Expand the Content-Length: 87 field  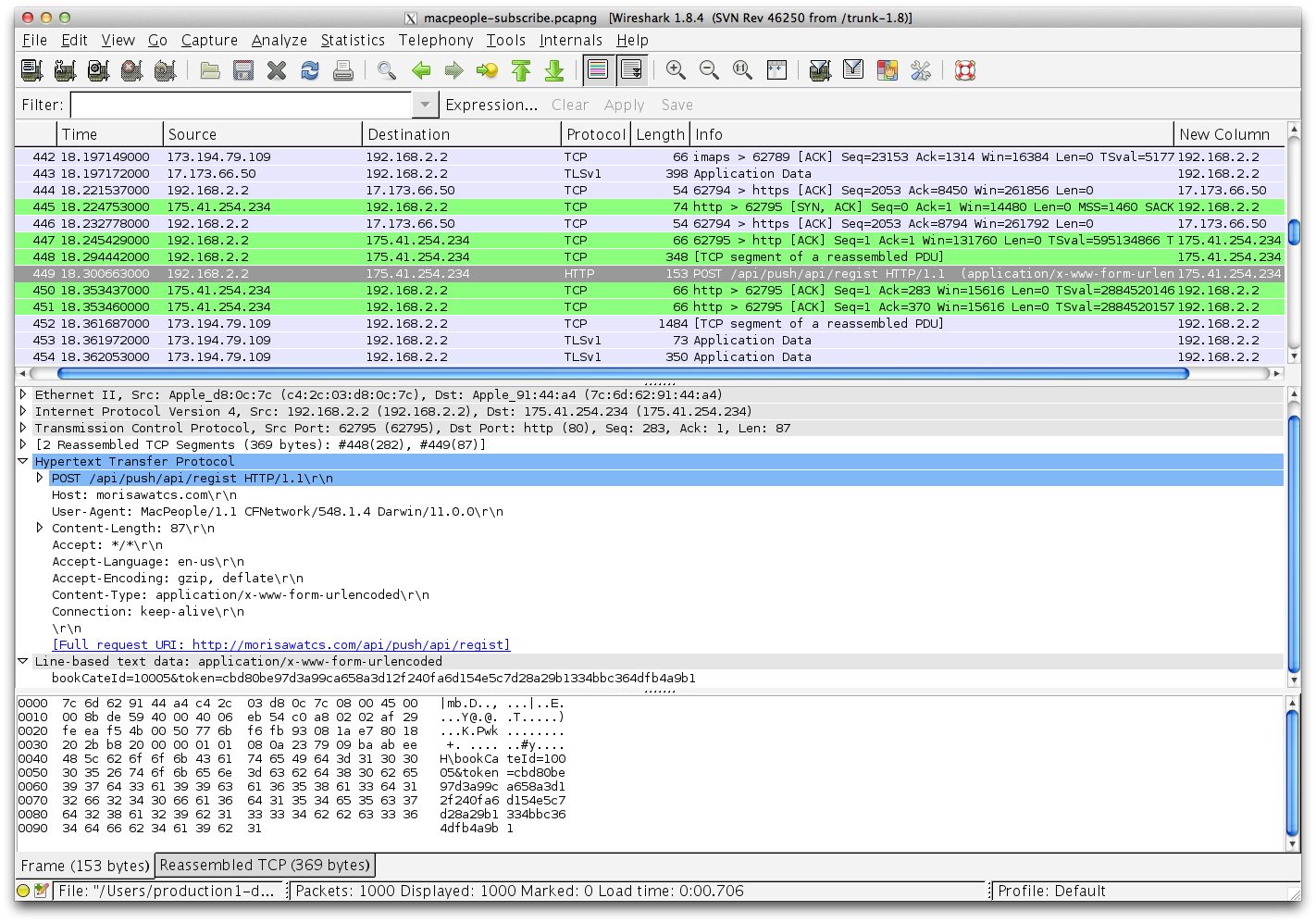tap(40, 528)
